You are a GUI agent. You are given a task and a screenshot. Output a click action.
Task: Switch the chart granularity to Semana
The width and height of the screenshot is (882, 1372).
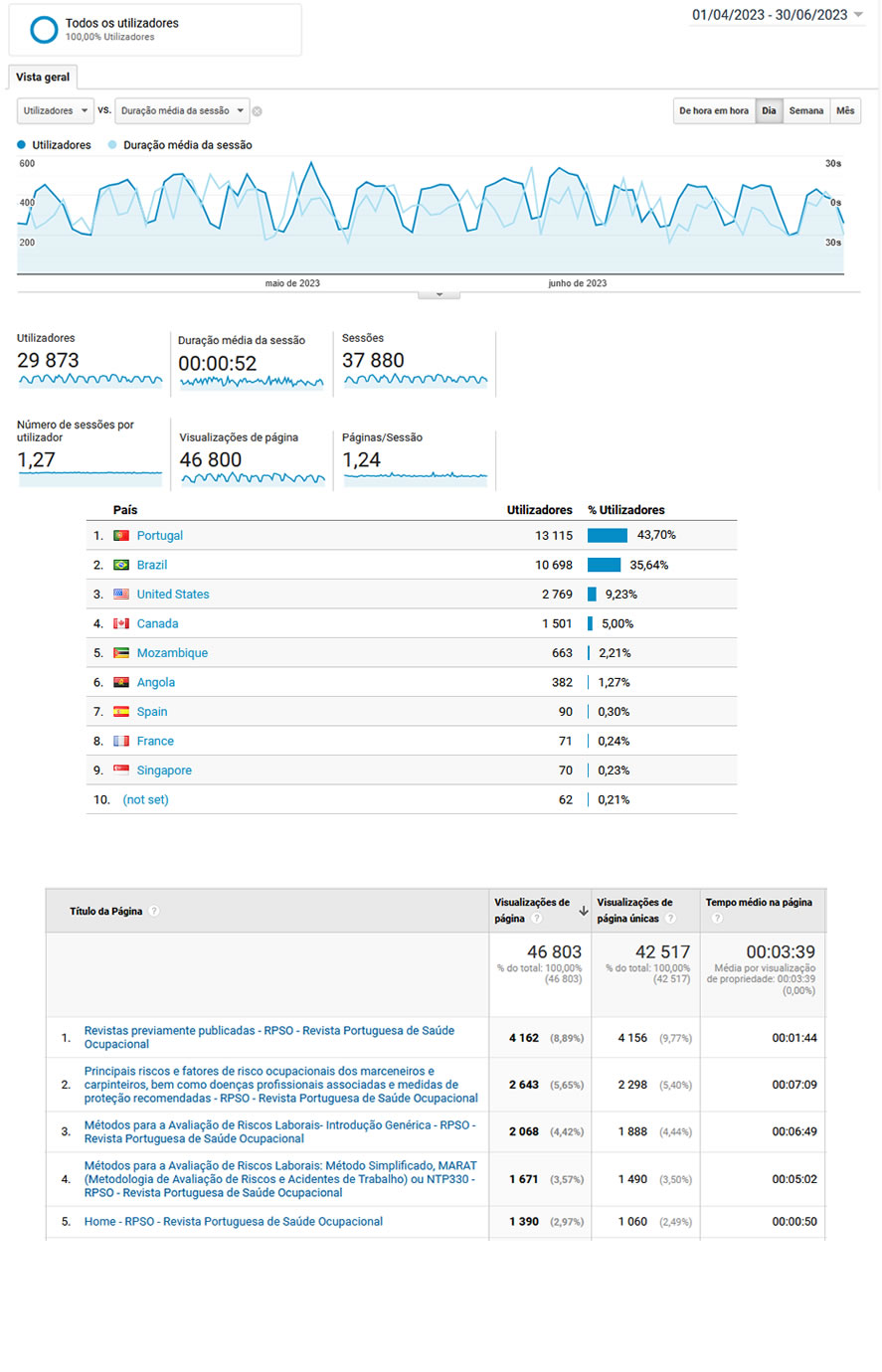[805, 111]
